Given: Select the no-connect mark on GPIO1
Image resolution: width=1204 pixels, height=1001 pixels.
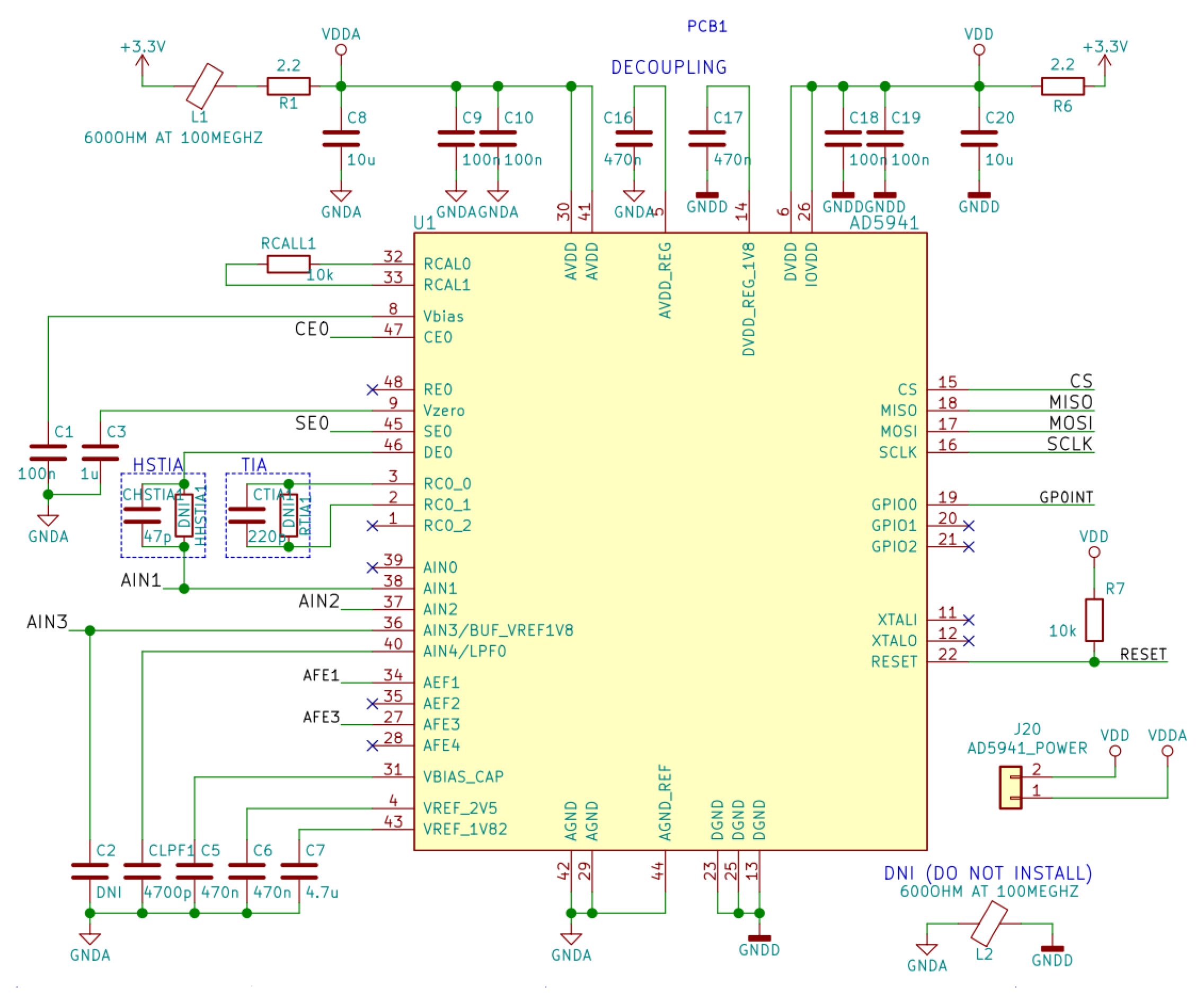Looking at the screenshot, I should coord(968,525).
